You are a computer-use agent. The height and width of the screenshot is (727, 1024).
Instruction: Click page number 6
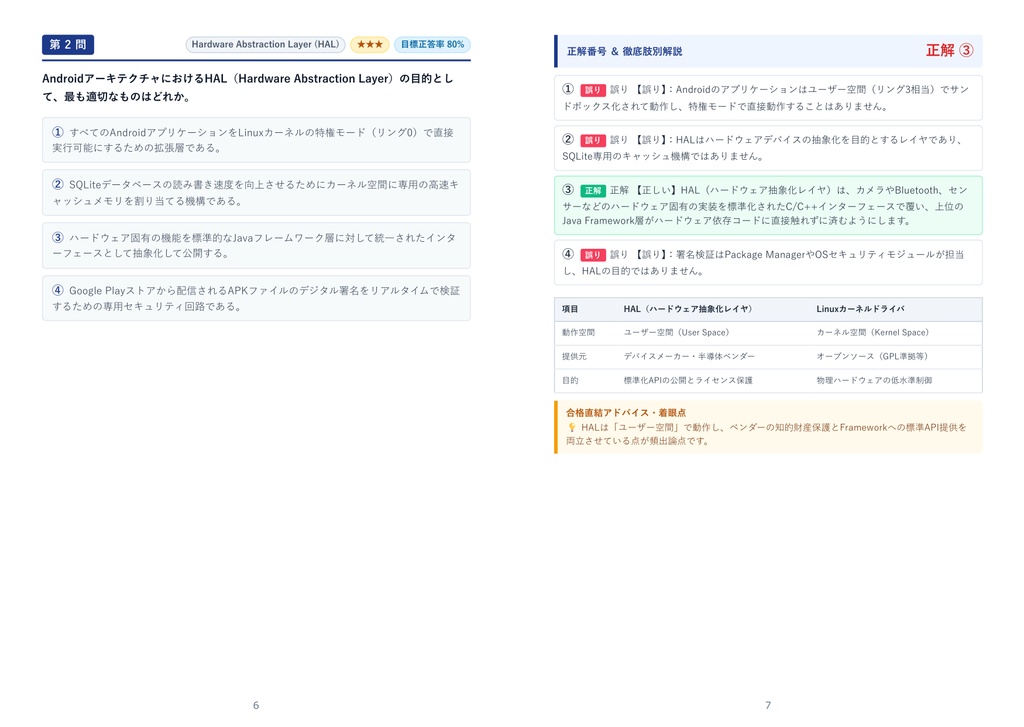tap(256, 705)
